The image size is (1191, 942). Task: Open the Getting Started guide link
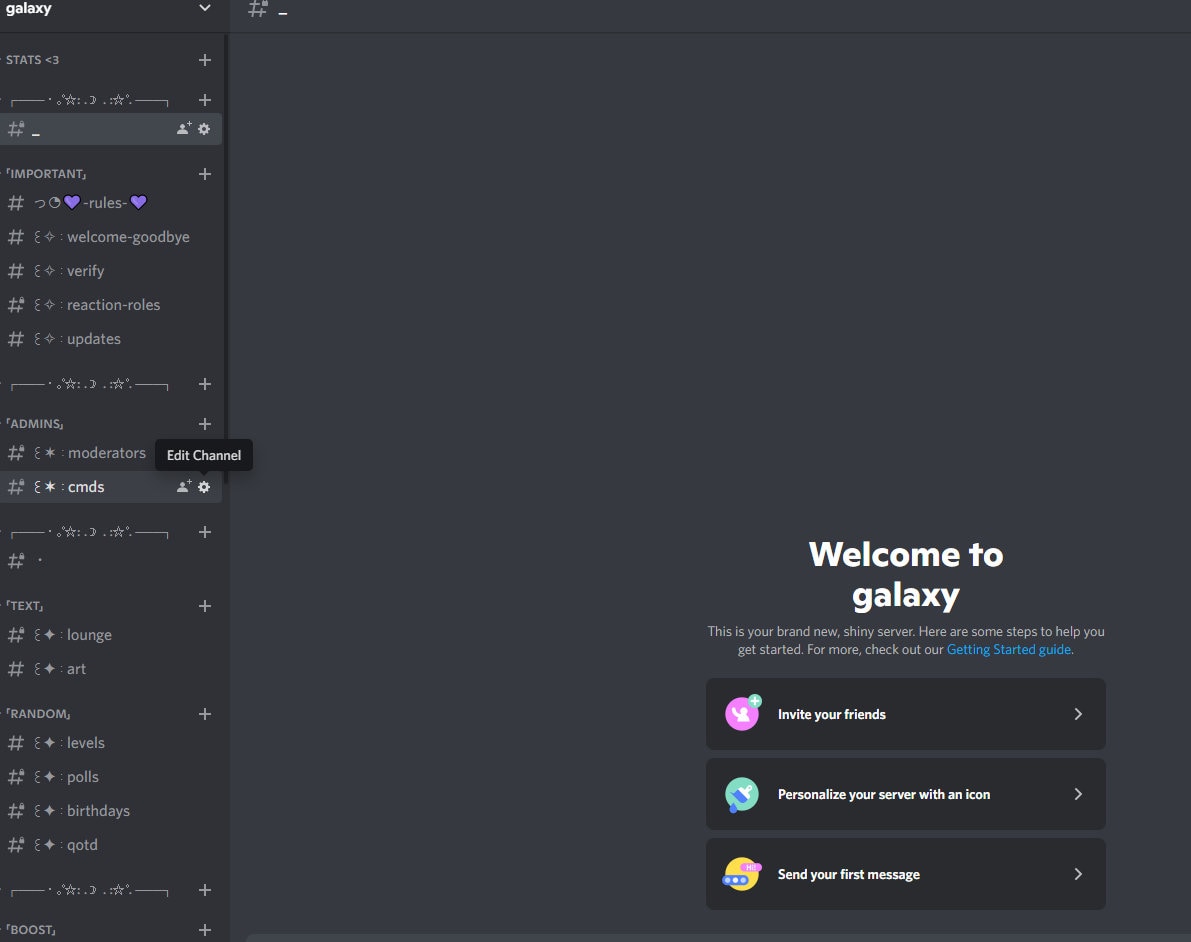pos(1008,649)
